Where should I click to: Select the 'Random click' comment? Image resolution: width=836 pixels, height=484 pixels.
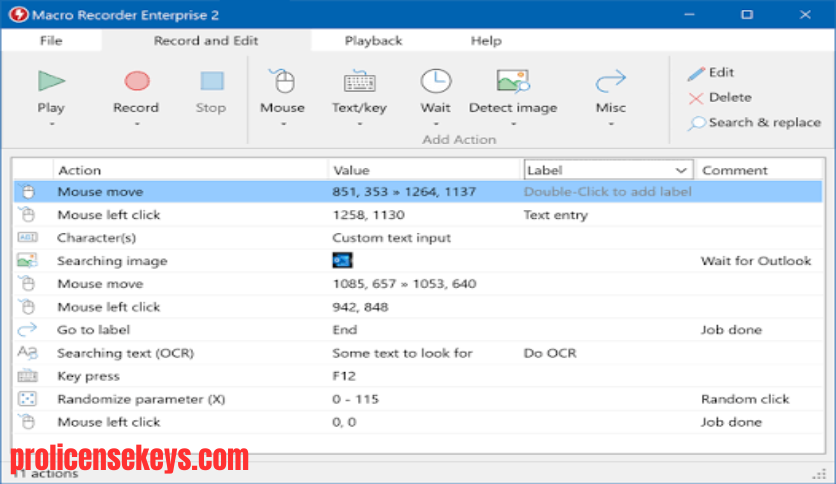[x=745, y=399]
